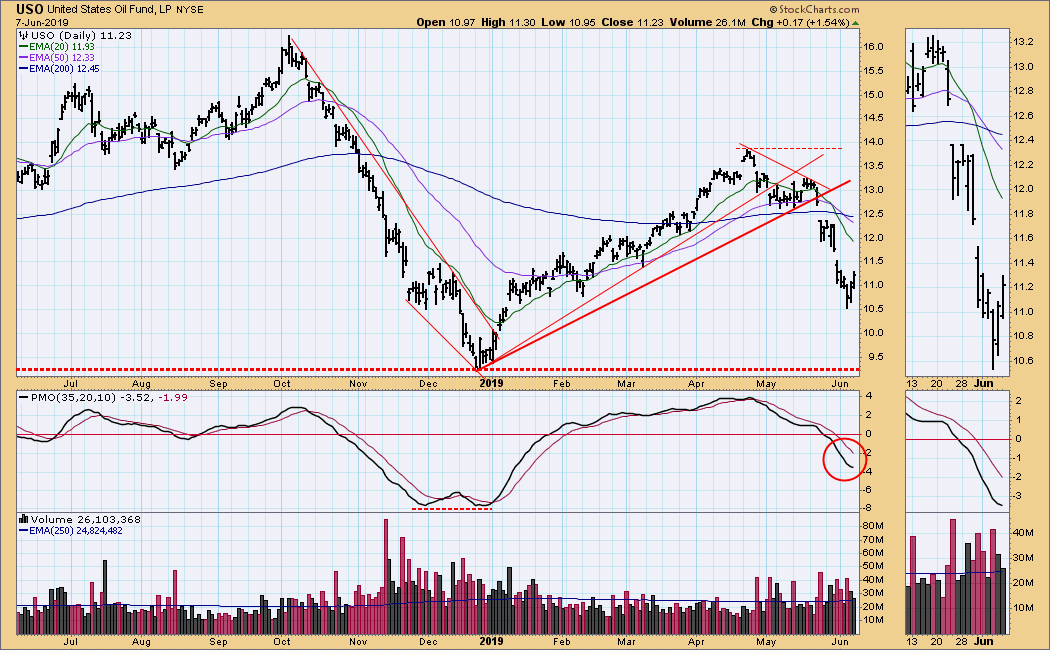Click the Volume 26,103,368 legend entry

86,519
